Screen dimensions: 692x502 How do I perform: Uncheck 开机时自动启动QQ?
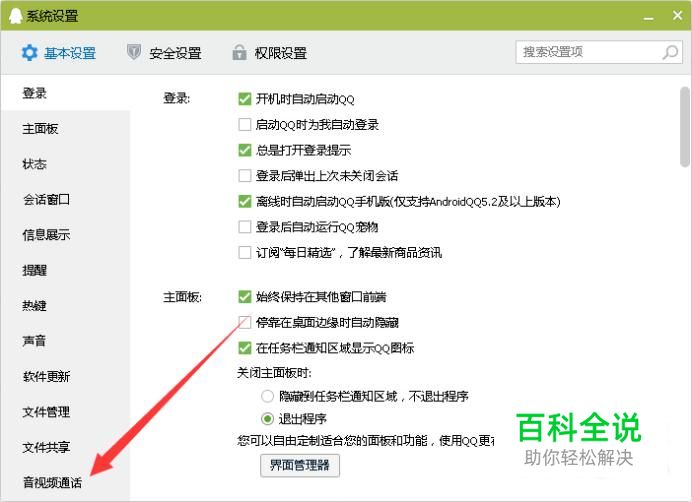(x=244, y=99)
